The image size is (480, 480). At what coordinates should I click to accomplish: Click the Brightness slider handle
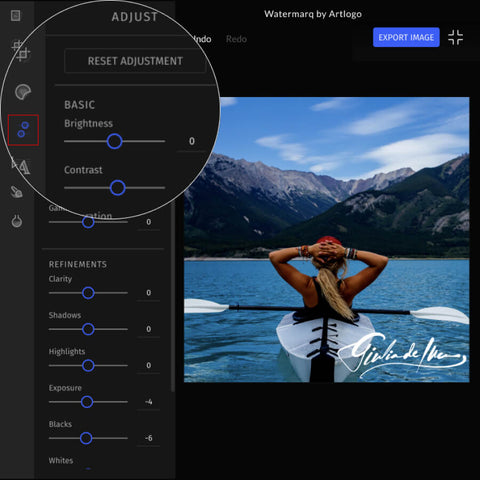point(114,141)
